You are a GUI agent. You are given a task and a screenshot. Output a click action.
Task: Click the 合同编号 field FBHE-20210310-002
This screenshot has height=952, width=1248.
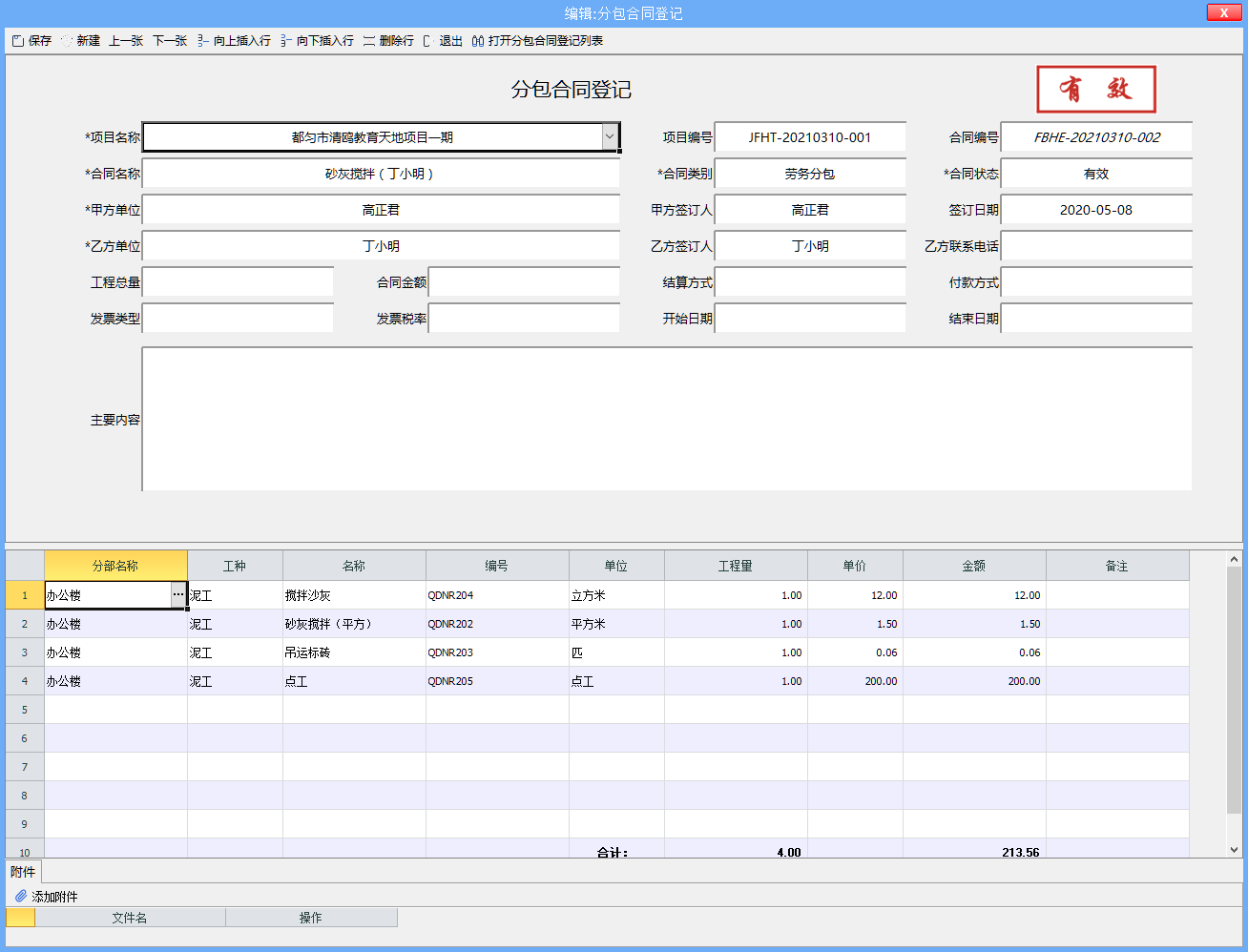(x=1096, y=137)
